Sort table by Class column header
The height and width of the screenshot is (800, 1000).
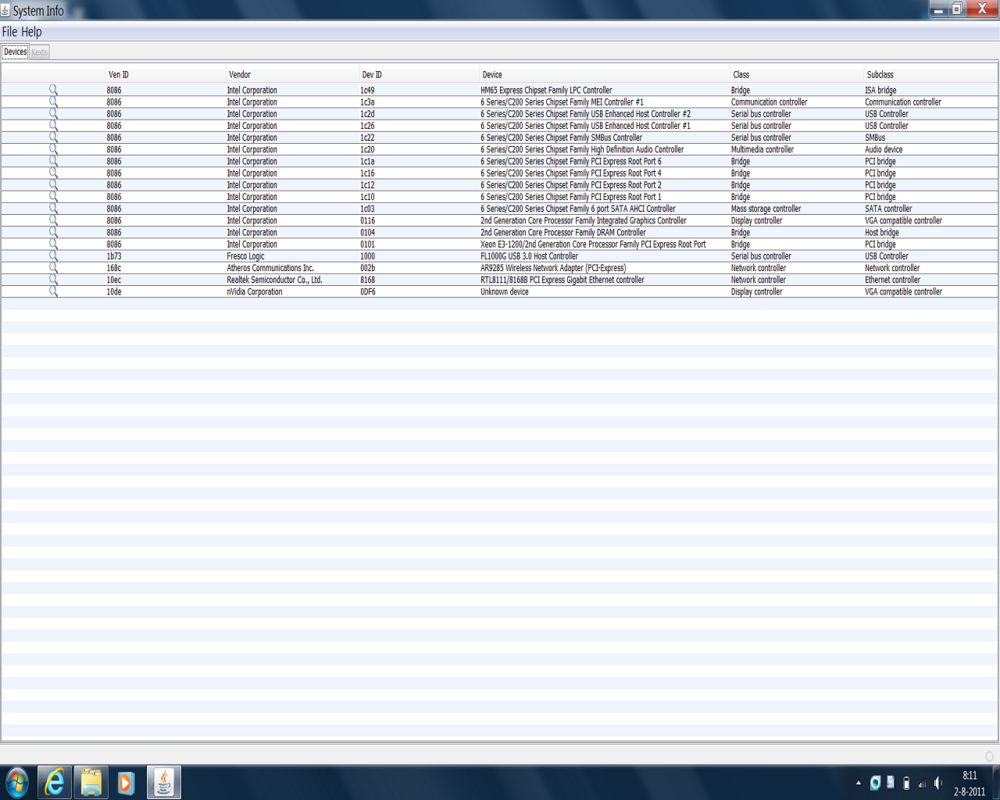tap(741, 75)
